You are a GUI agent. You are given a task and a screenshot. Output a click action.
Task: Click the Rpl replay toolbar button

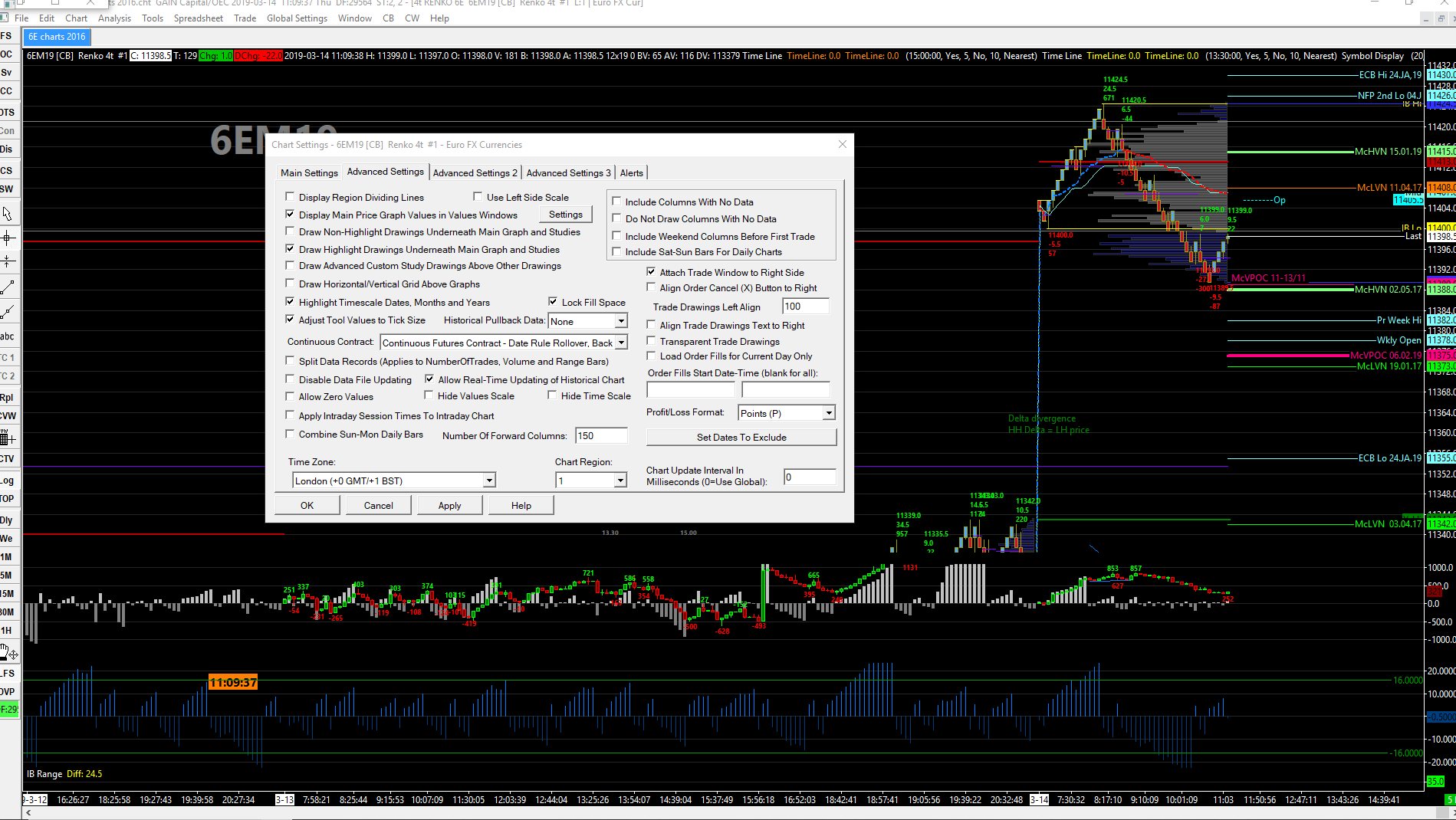8,397
